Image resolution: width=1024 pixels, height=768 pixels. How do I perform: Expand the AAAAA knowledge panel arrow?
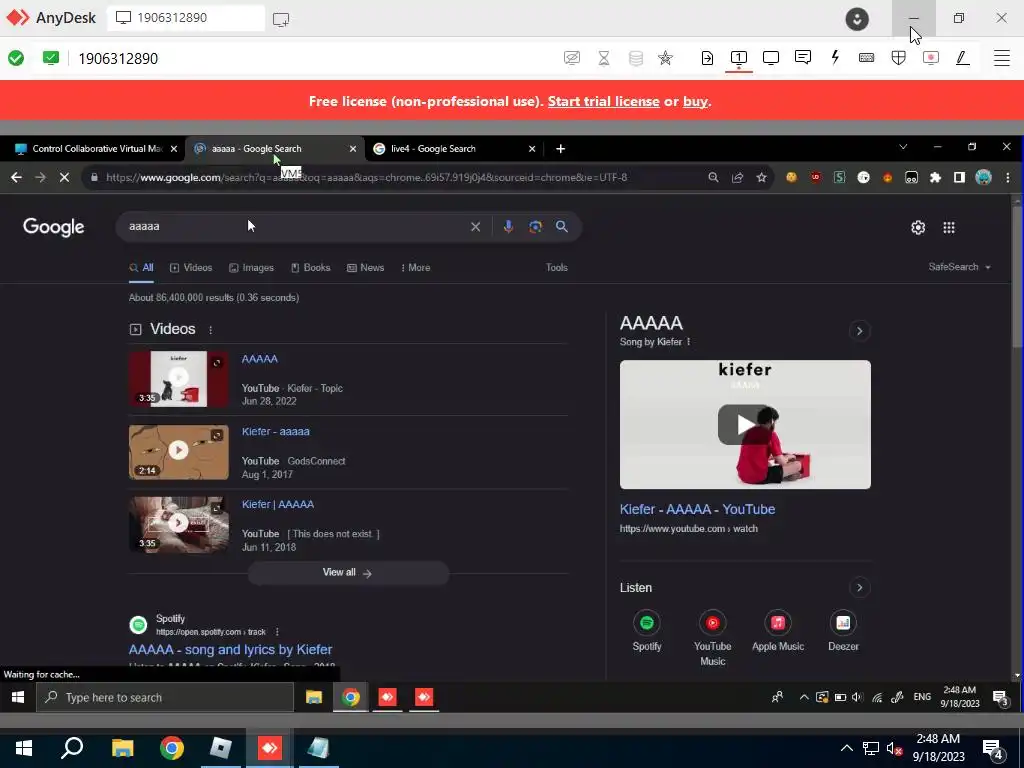pos(859,331)
